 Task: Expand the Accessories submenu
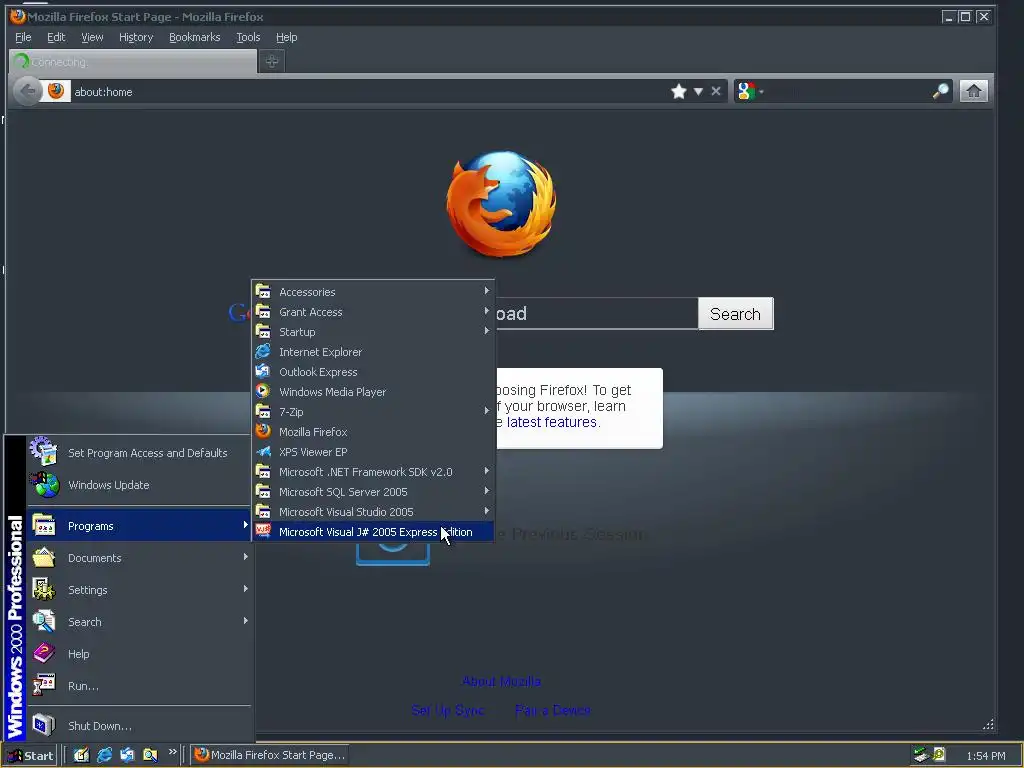tap(373, 291)
